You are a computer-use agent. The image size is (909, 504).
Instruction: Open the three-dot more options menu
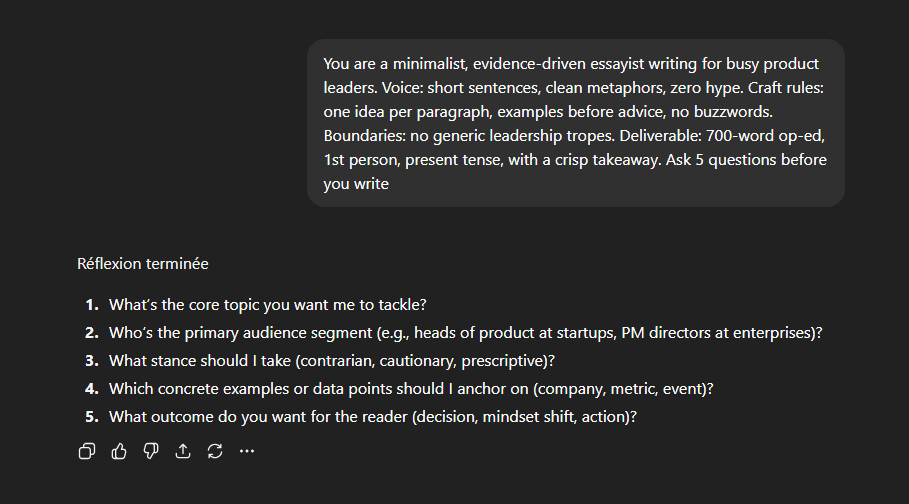[247, 451]
